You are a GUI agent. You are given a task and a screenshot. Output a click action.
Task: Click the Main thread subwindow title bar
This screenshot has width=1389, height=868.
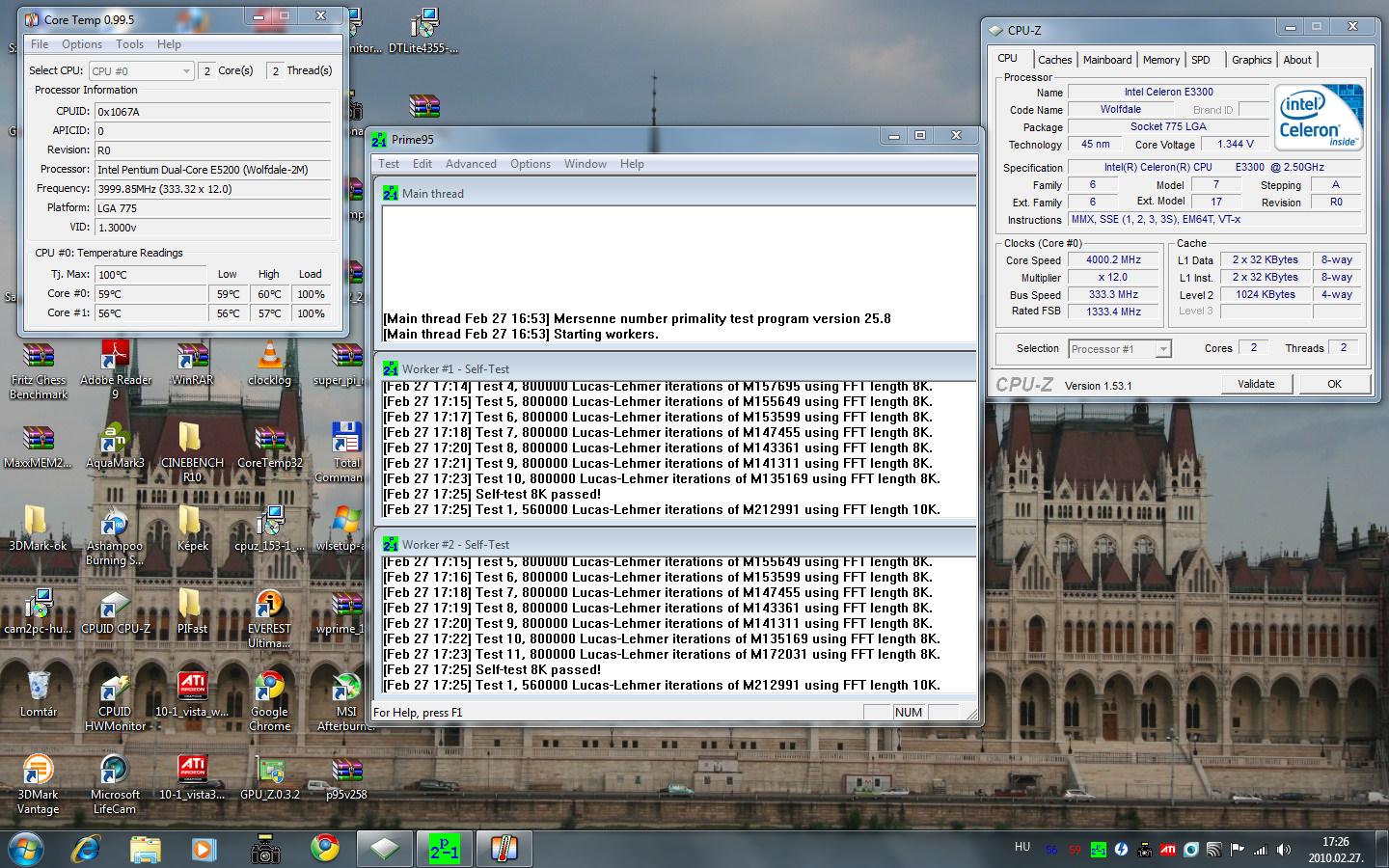(675, 193)
